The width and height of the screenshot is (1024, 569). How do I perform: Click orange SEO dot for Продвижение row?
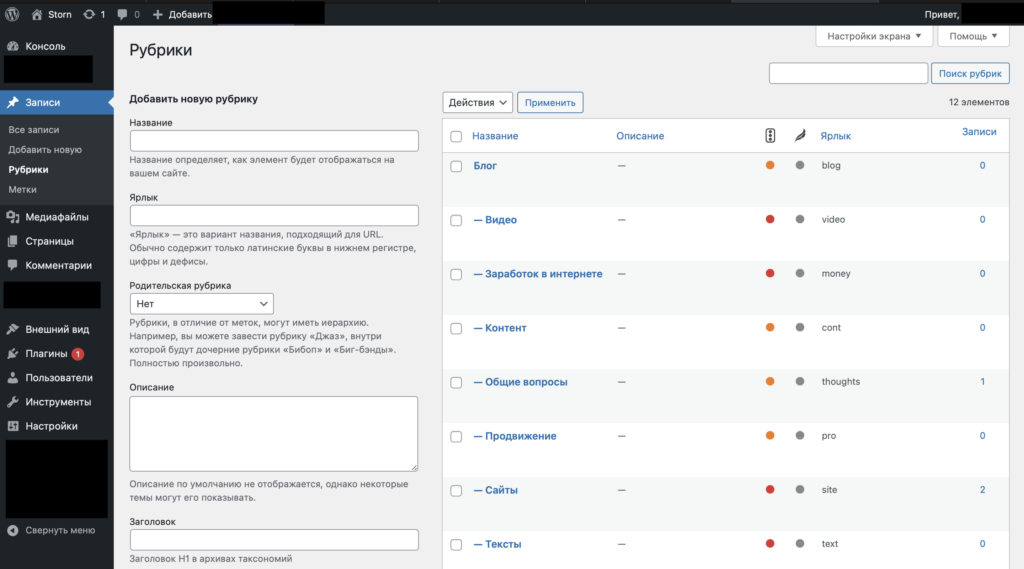770,435
